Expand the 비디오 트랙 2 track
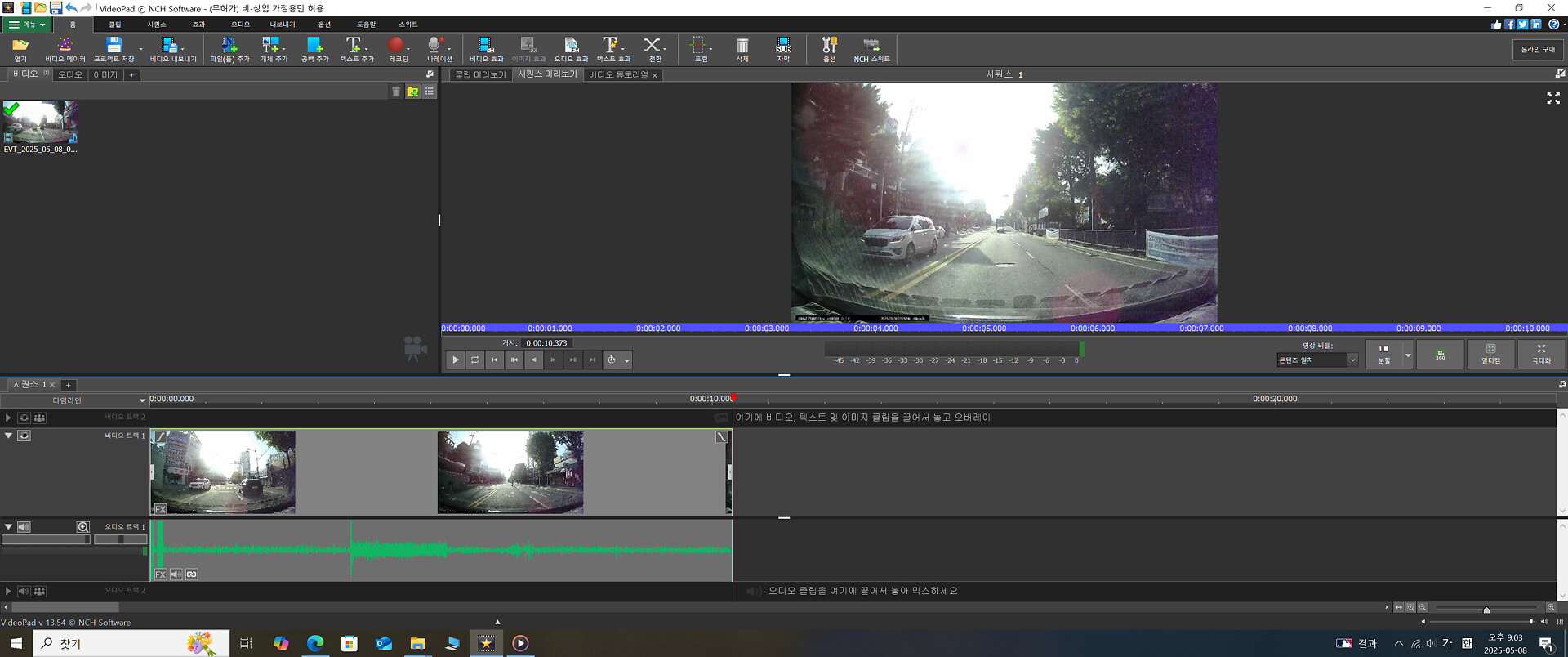 click(x=9, y=418)
